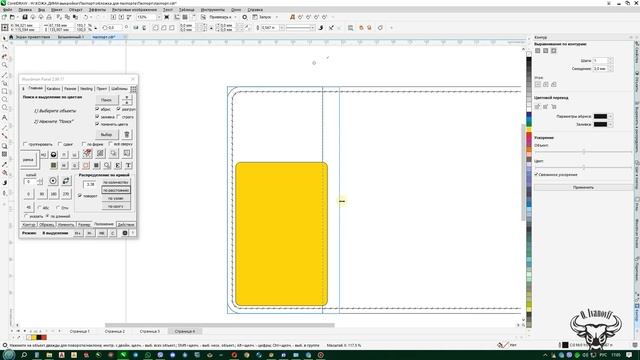Click the 'по расстоянию' distribution button

116,190
